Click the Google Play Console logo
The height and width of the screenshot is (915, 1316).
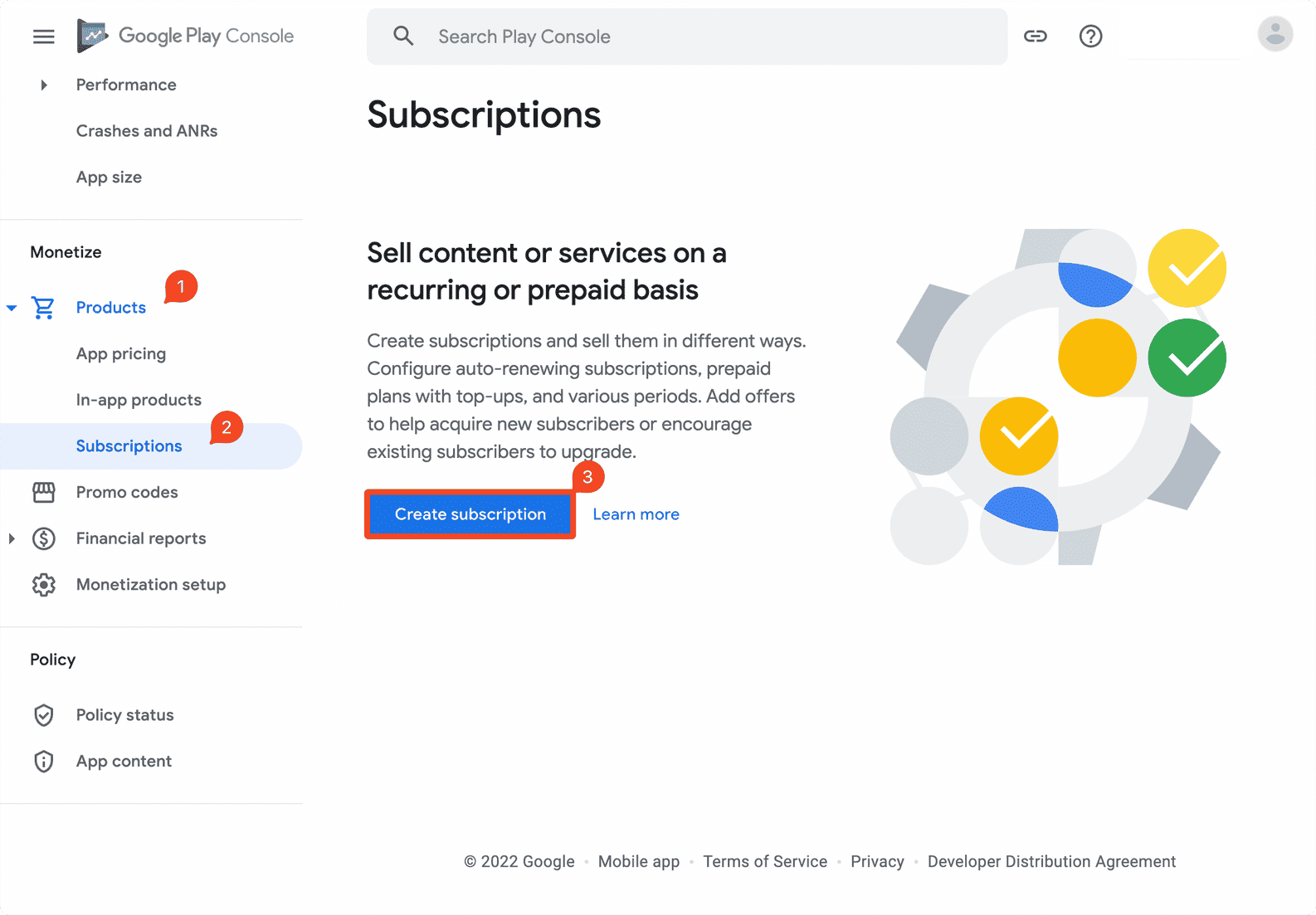click(x=185, y=36)
